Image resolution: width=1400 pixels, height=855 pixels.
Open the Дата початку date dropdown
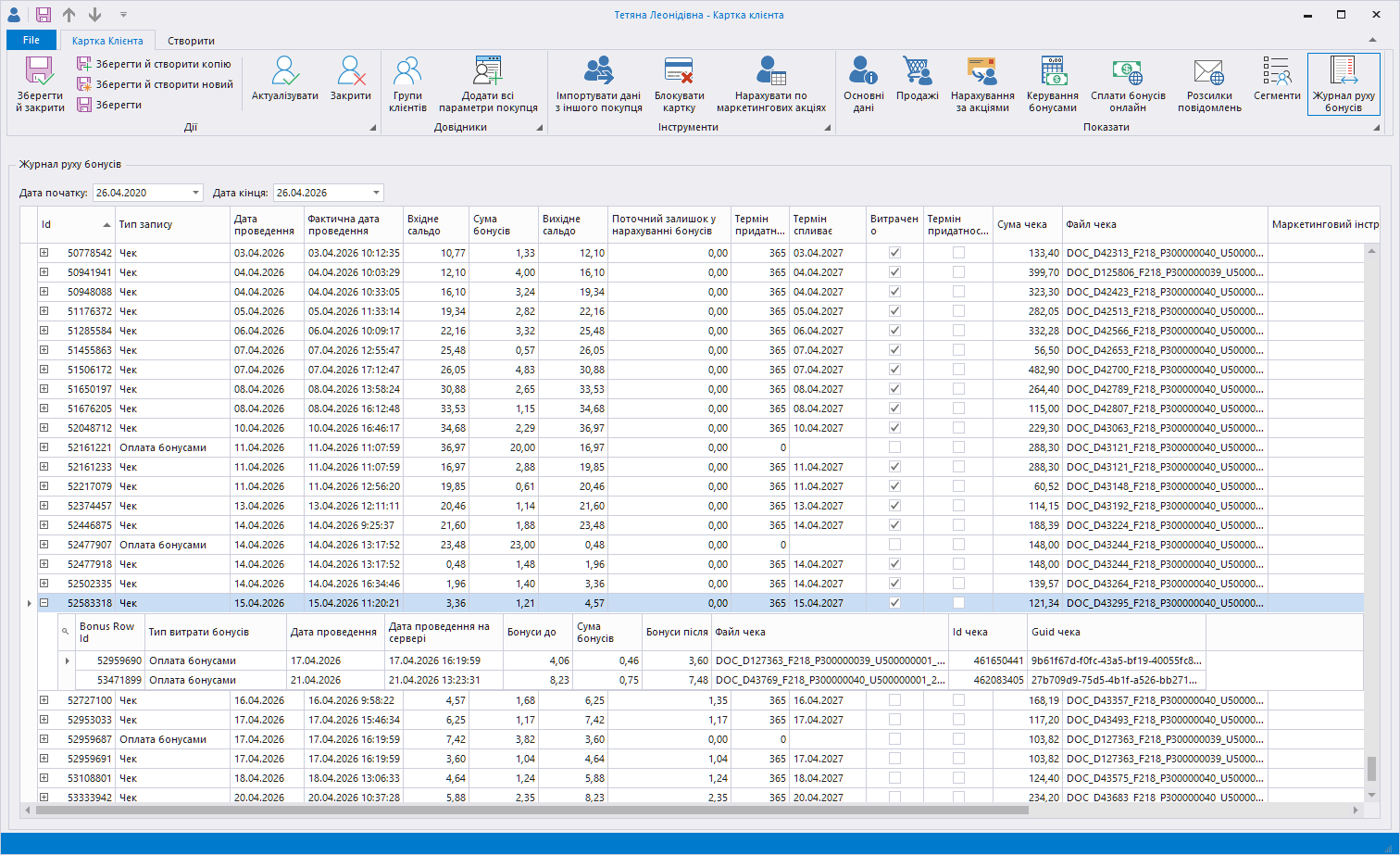coord(195,193)
